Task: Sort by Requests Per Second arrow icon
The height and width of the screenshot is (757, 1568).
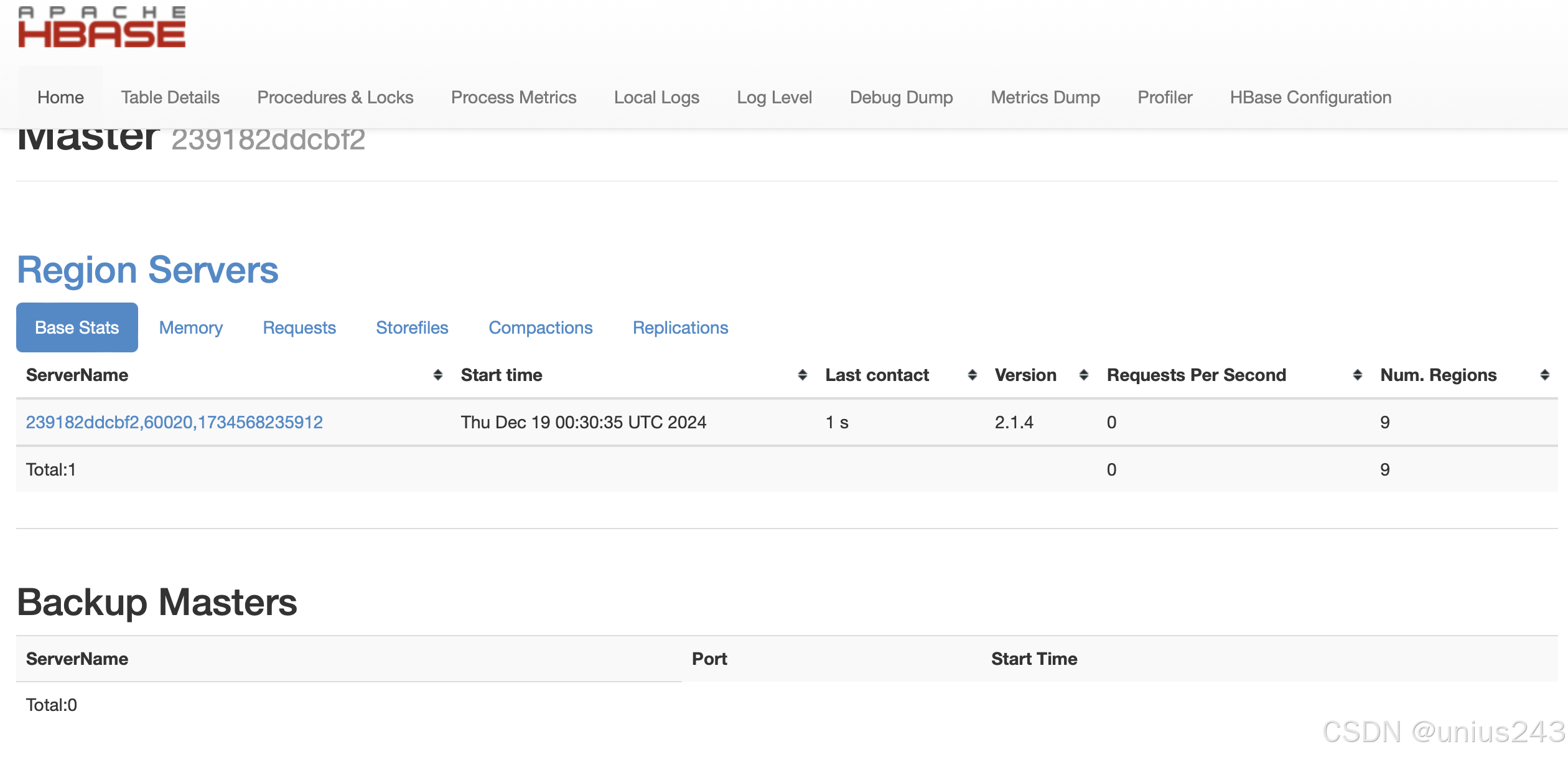Action: [x=1357, y=375]
